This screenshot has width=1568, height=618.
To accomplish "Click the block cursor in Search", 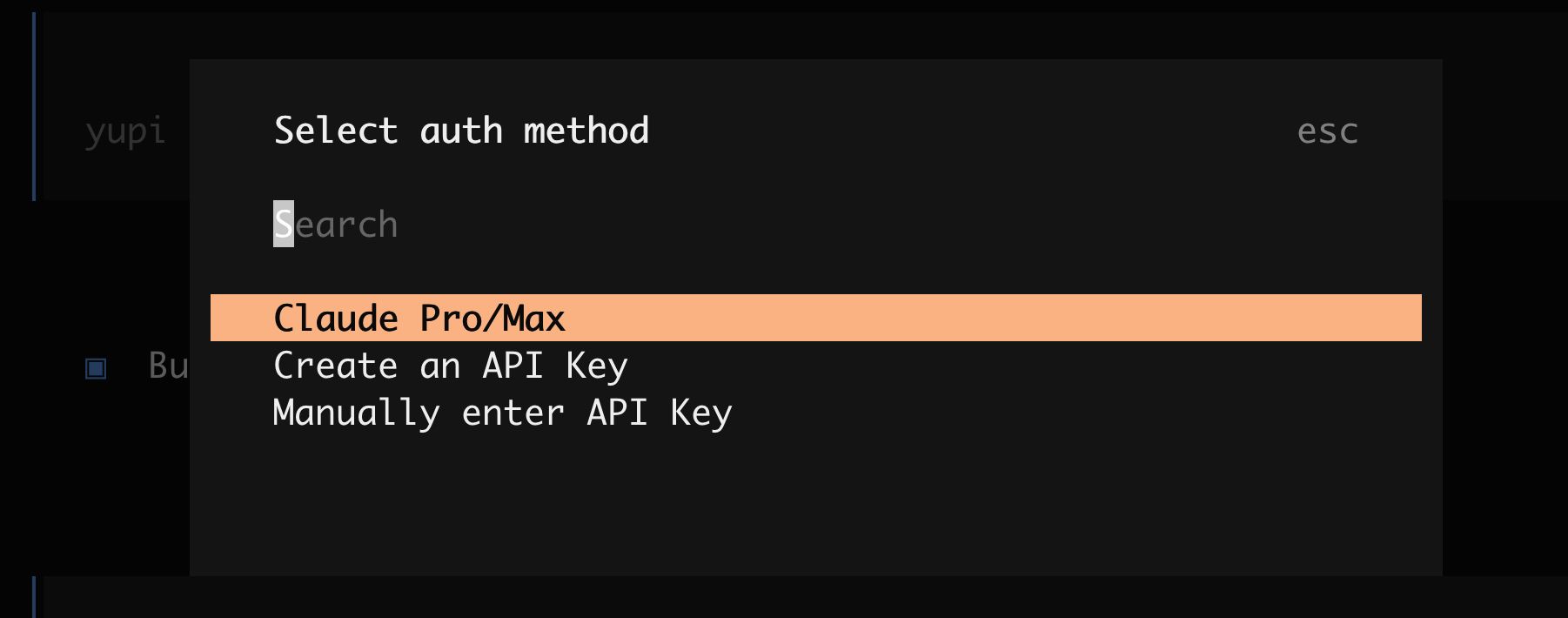I will click(x=284, y=225).
